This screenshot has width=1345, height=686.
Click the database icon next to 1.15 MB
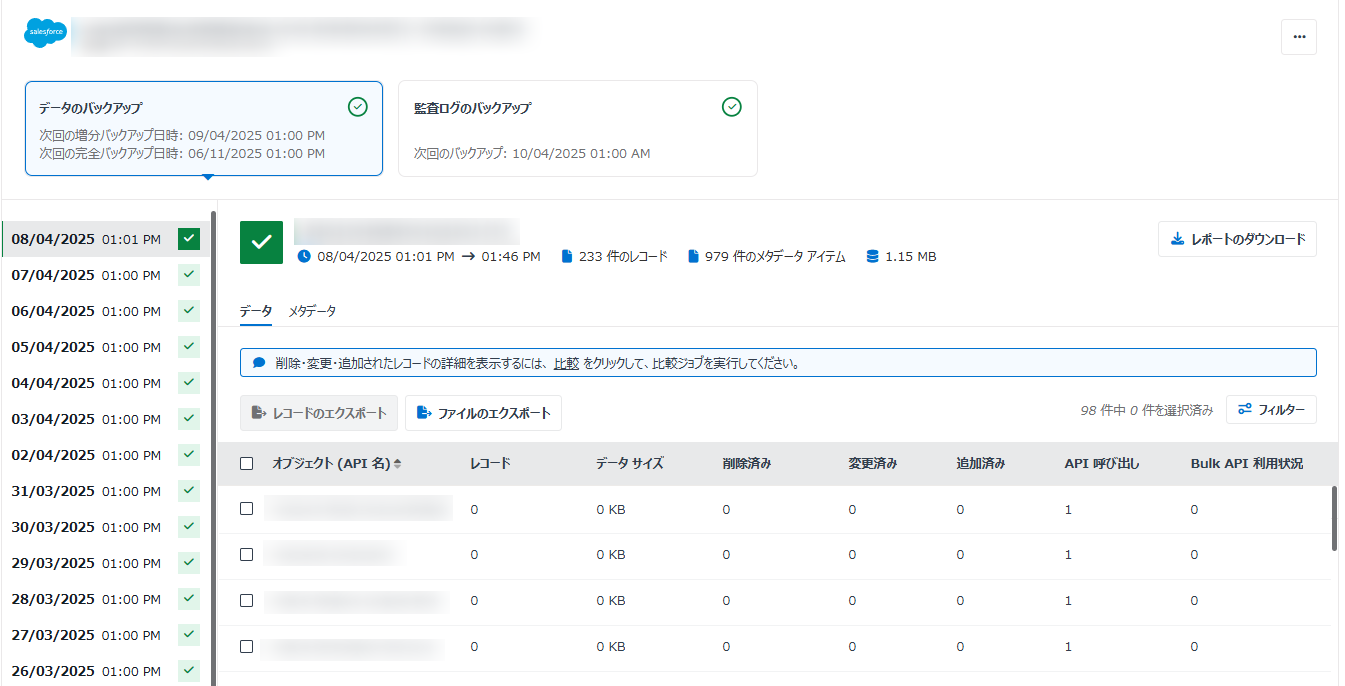pos(872,255)
